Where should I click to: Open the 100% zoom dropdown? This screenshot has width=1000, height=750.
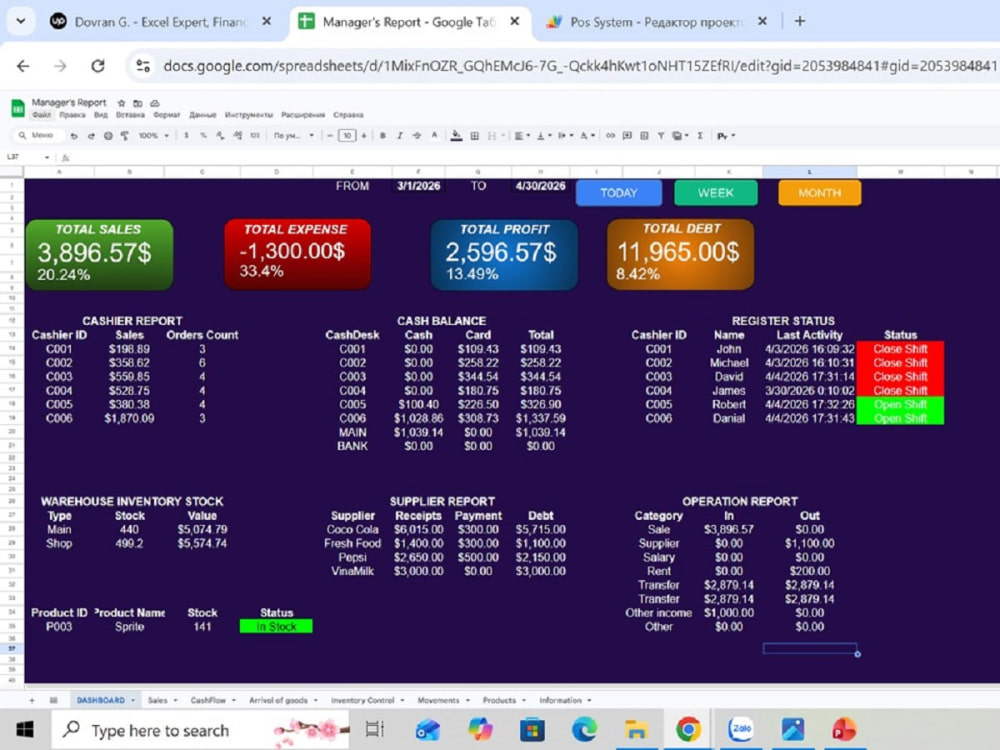coord(154,136)
